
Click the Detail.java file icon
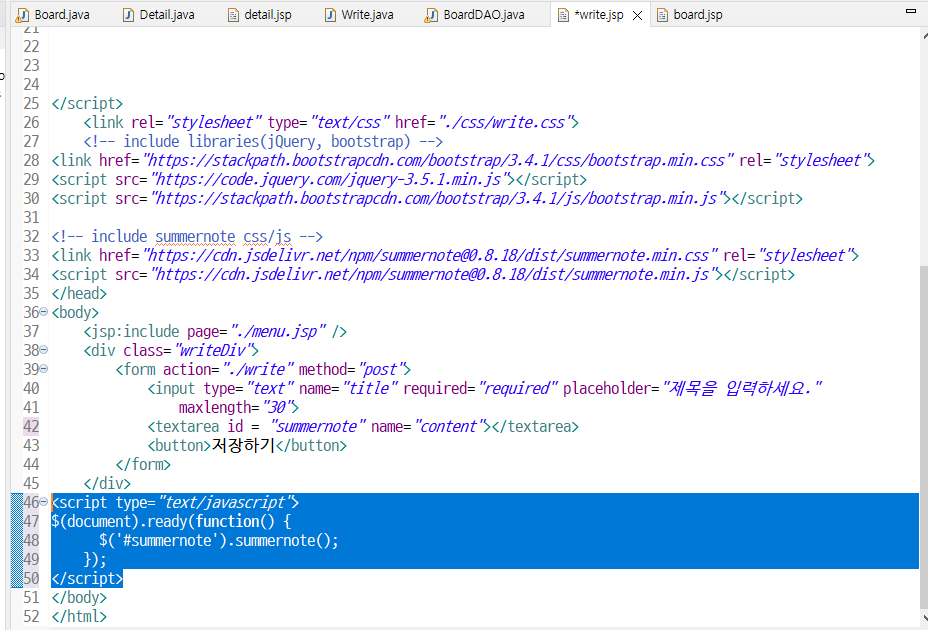pyautogui.click(x=128, y=15)
